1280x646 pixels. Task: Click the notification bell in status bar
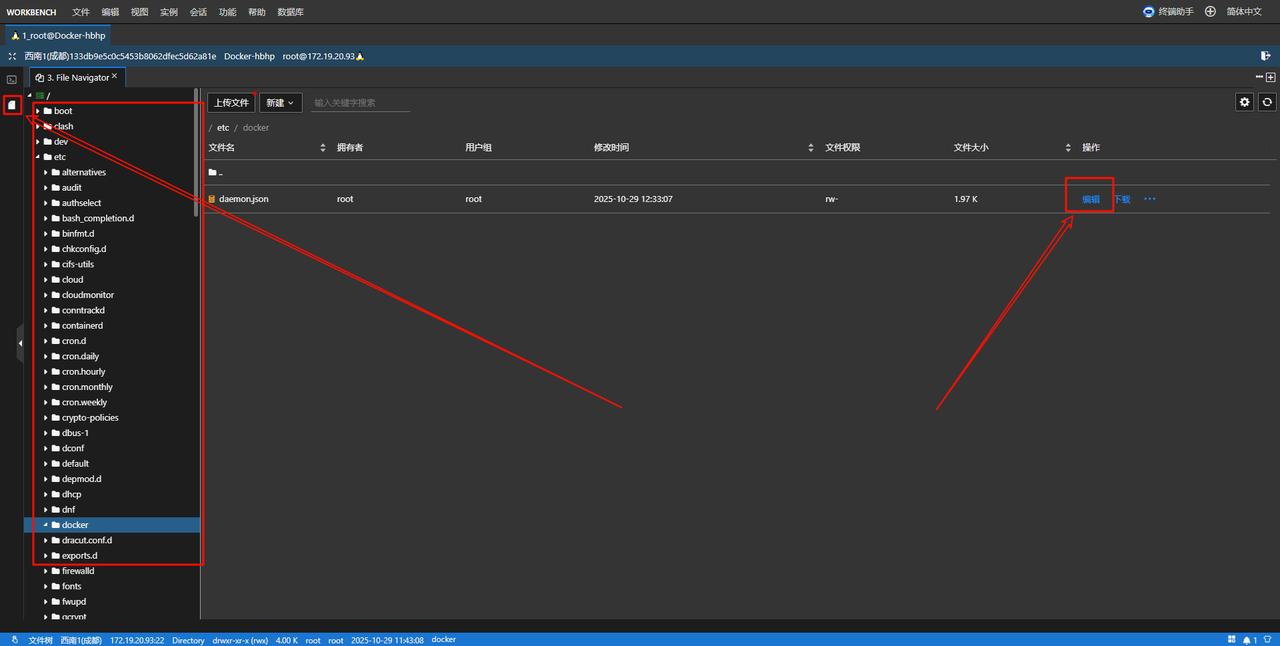pos(1247,640)
